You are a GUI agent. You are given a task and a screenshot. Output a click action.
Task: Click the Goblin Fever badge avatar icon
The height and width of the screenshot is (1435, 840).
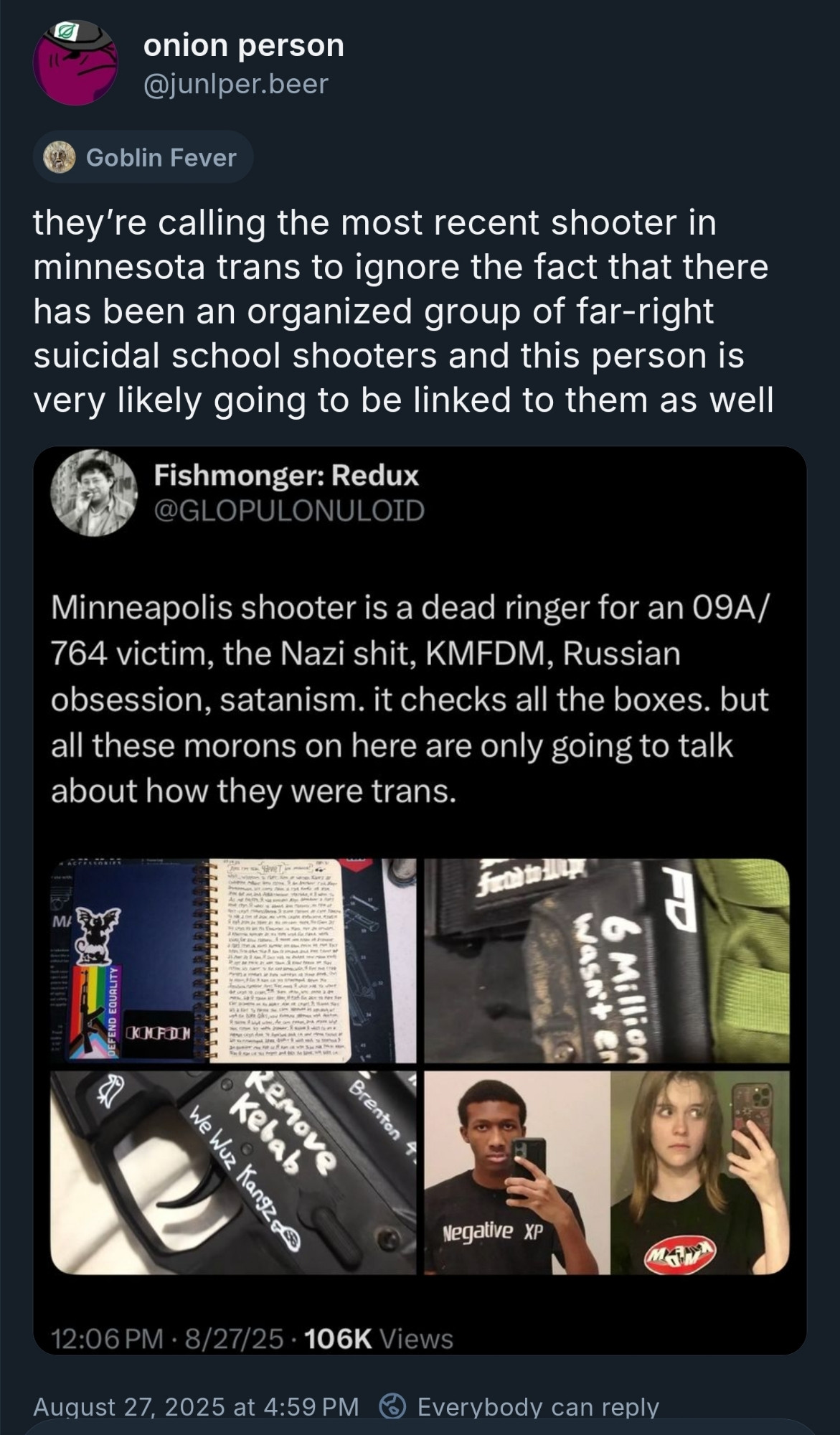tap(60, 157)
